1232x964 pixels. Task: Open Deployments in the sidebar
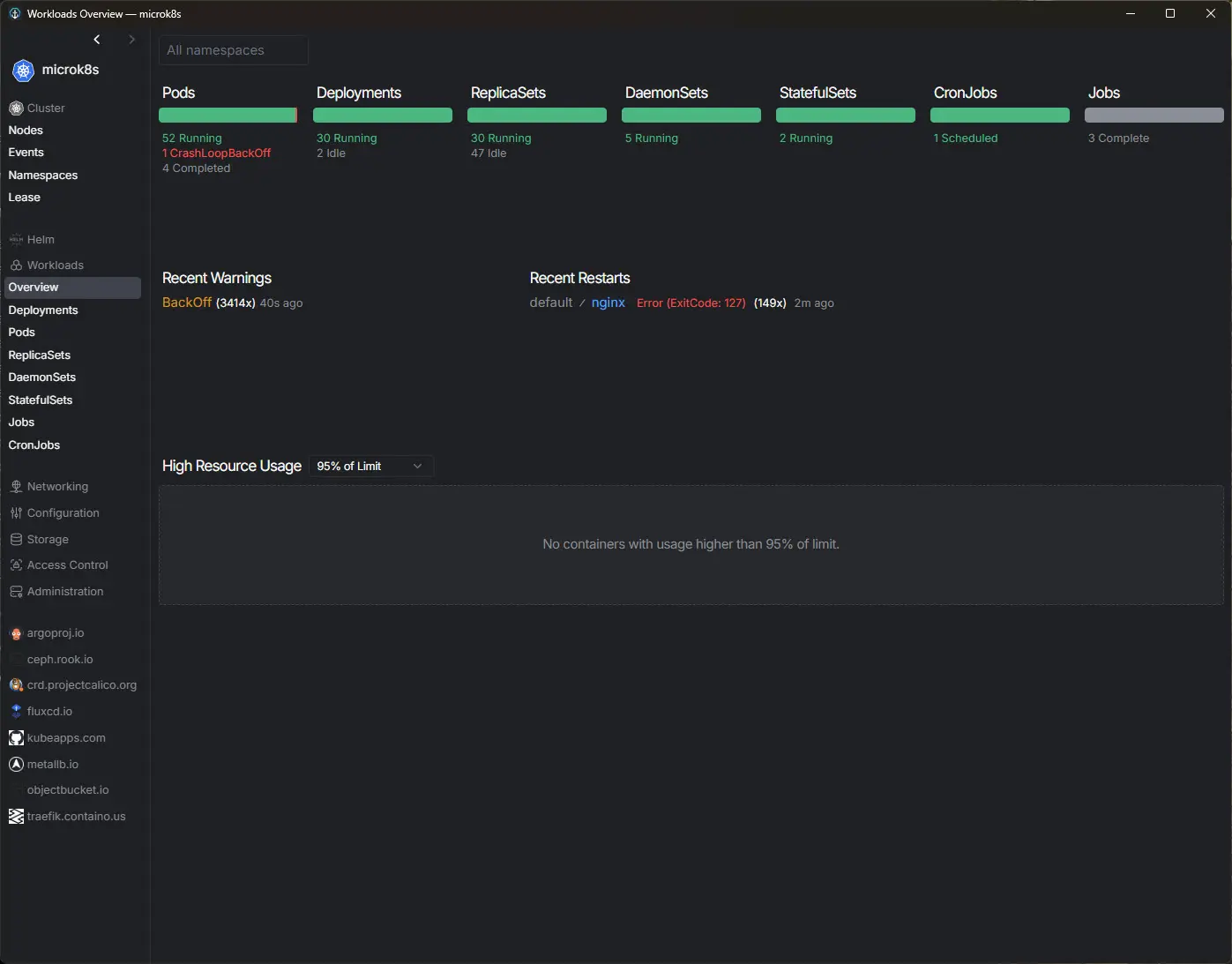pos(43,310)
